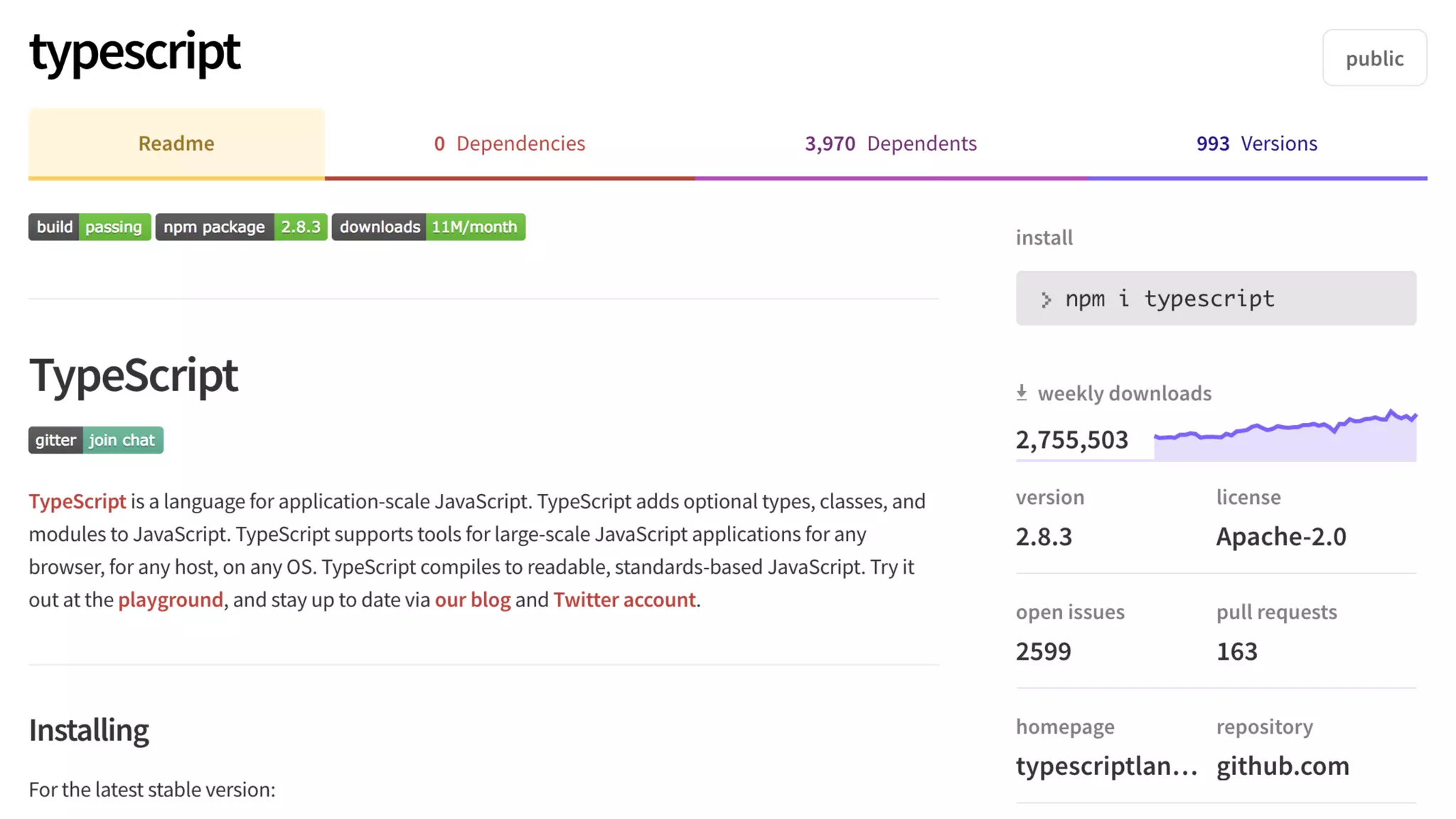Click the install command prompt chevron
Viewport: 1456px width, 819px height.
click(x=1046, y=299)
